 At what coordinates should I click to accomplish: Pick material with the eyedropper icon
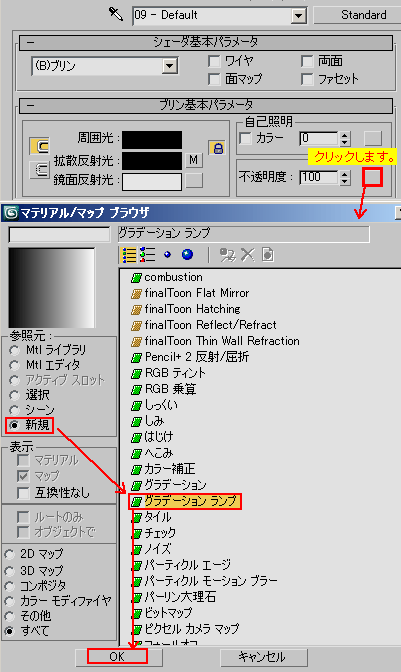click(x=116, y=14)
